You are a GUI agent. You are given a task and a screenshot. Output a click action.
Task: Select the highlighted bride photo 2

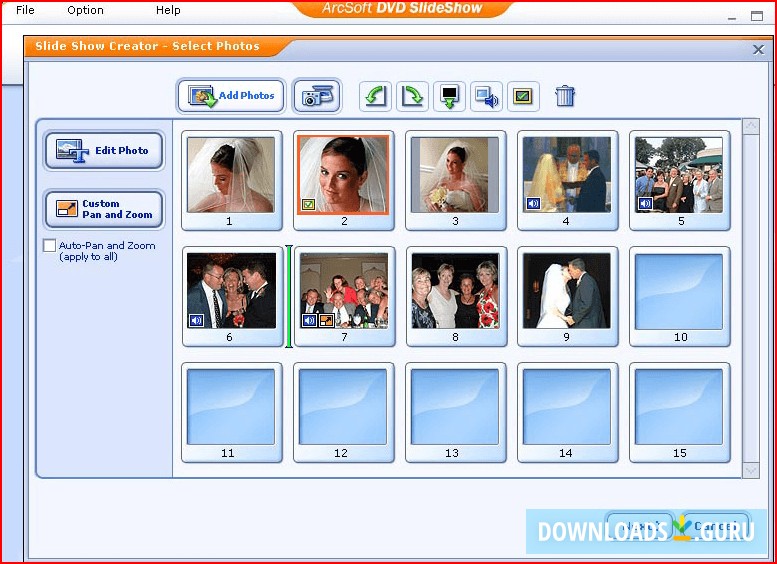[343, 175]
